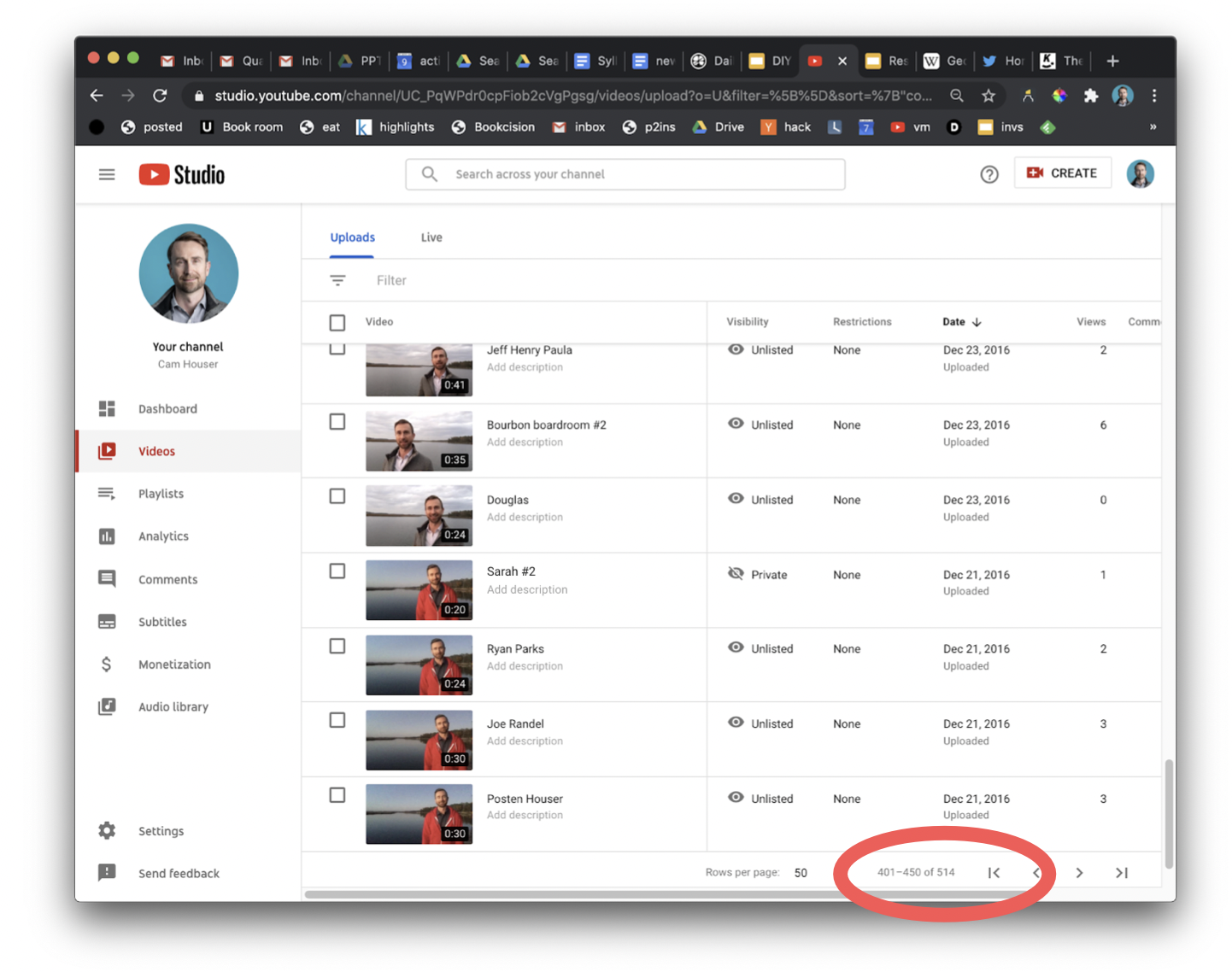Open the YouTube Studio hamburger menu

(107, 174)
